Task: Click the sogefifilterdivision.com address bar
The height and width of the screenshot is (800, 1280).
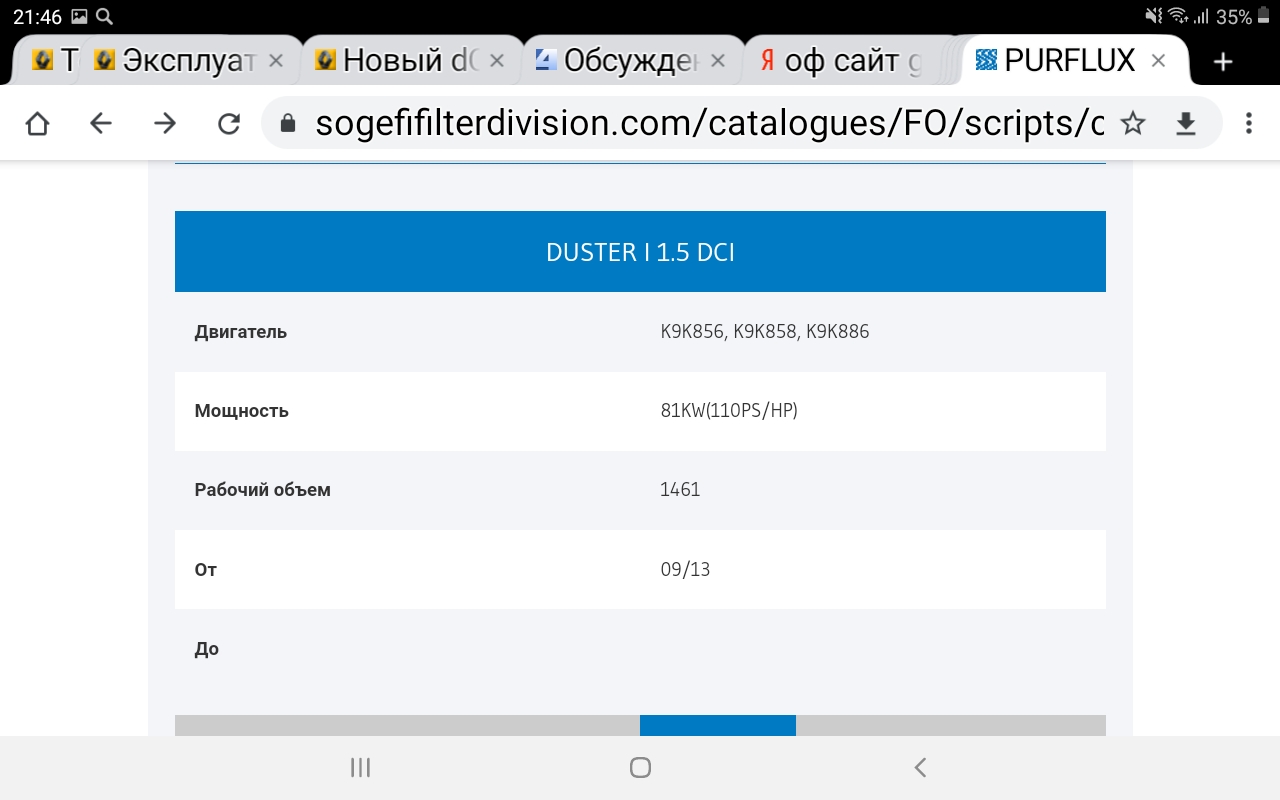Action: click(x=710, y=123)
